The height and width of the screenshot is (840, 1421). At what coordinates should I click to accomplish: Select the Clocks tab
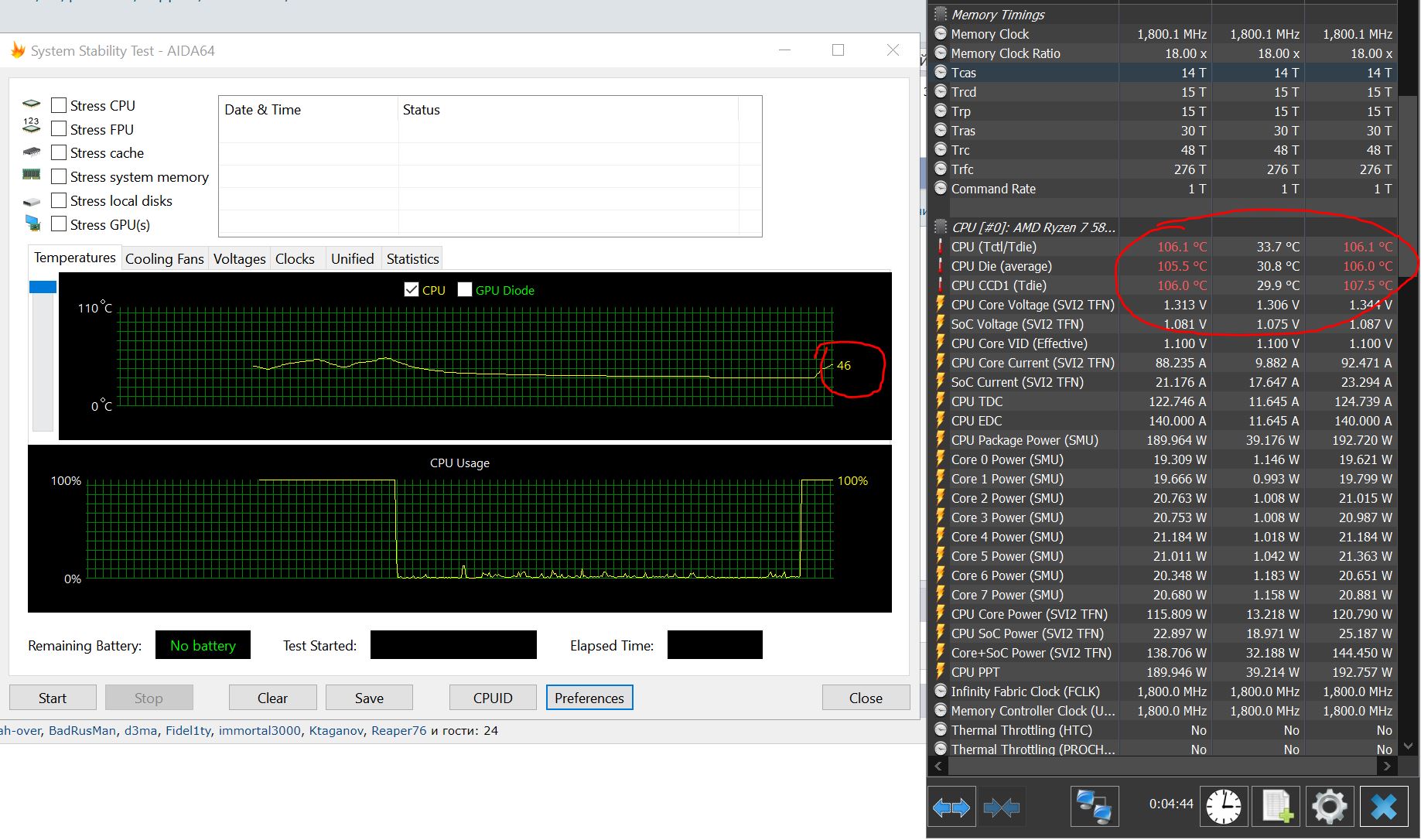[x=295, y=259]
